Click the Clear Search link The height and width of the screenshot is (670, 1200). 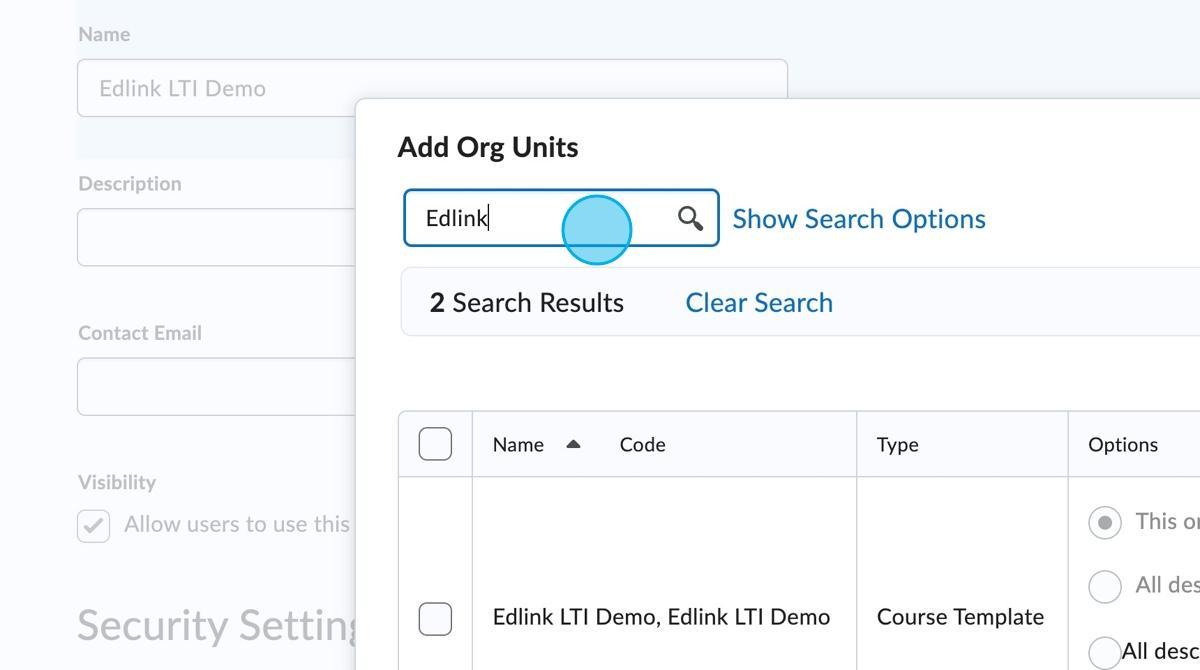(x=758, y=303)
